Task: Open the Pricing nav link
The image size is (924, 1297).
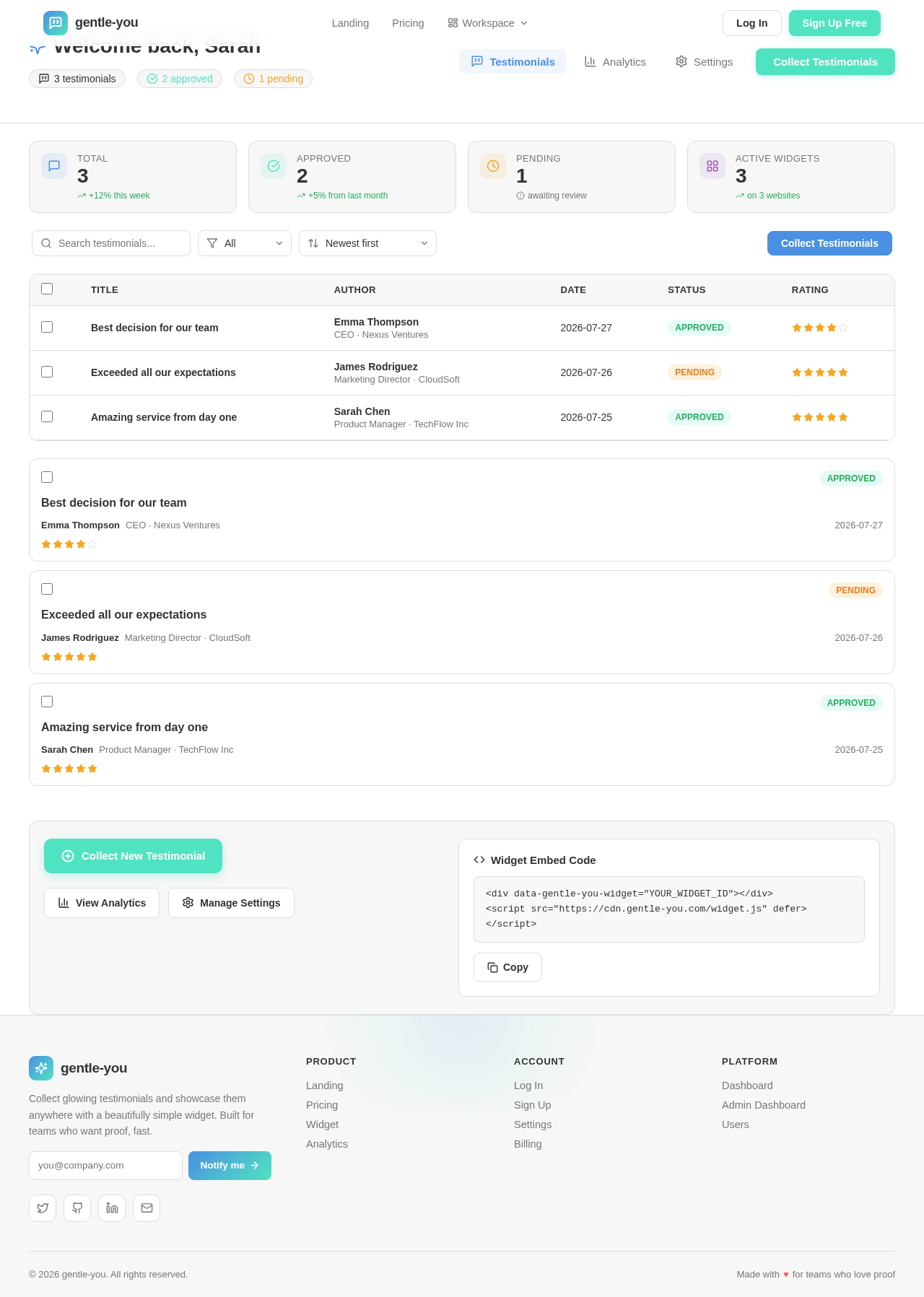Action: (x=408, y=23)
